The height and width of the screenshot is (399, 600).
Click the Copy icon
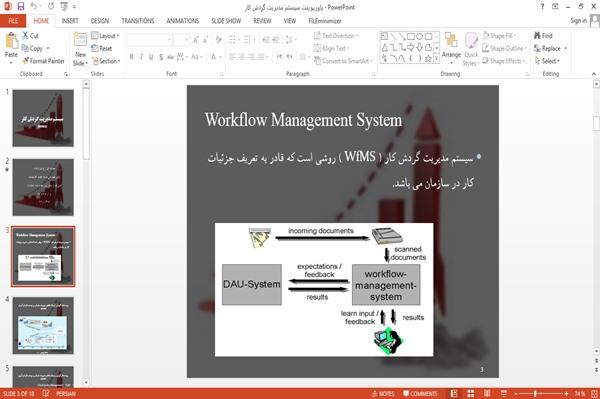(25, 48)
